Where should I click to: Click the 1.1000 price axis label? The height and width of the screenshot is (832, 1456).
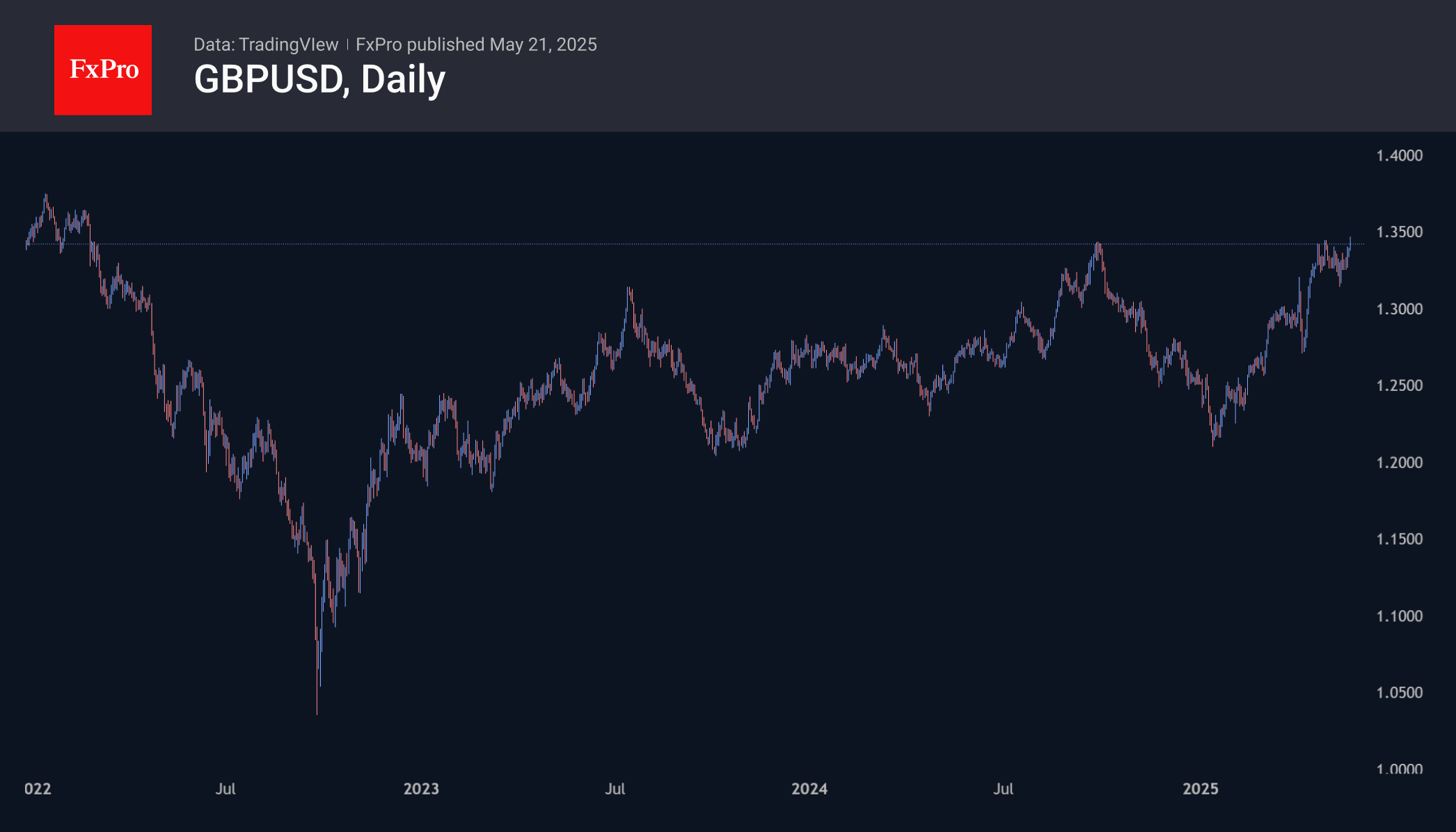pyautogui.click(x=1399, y=616)
